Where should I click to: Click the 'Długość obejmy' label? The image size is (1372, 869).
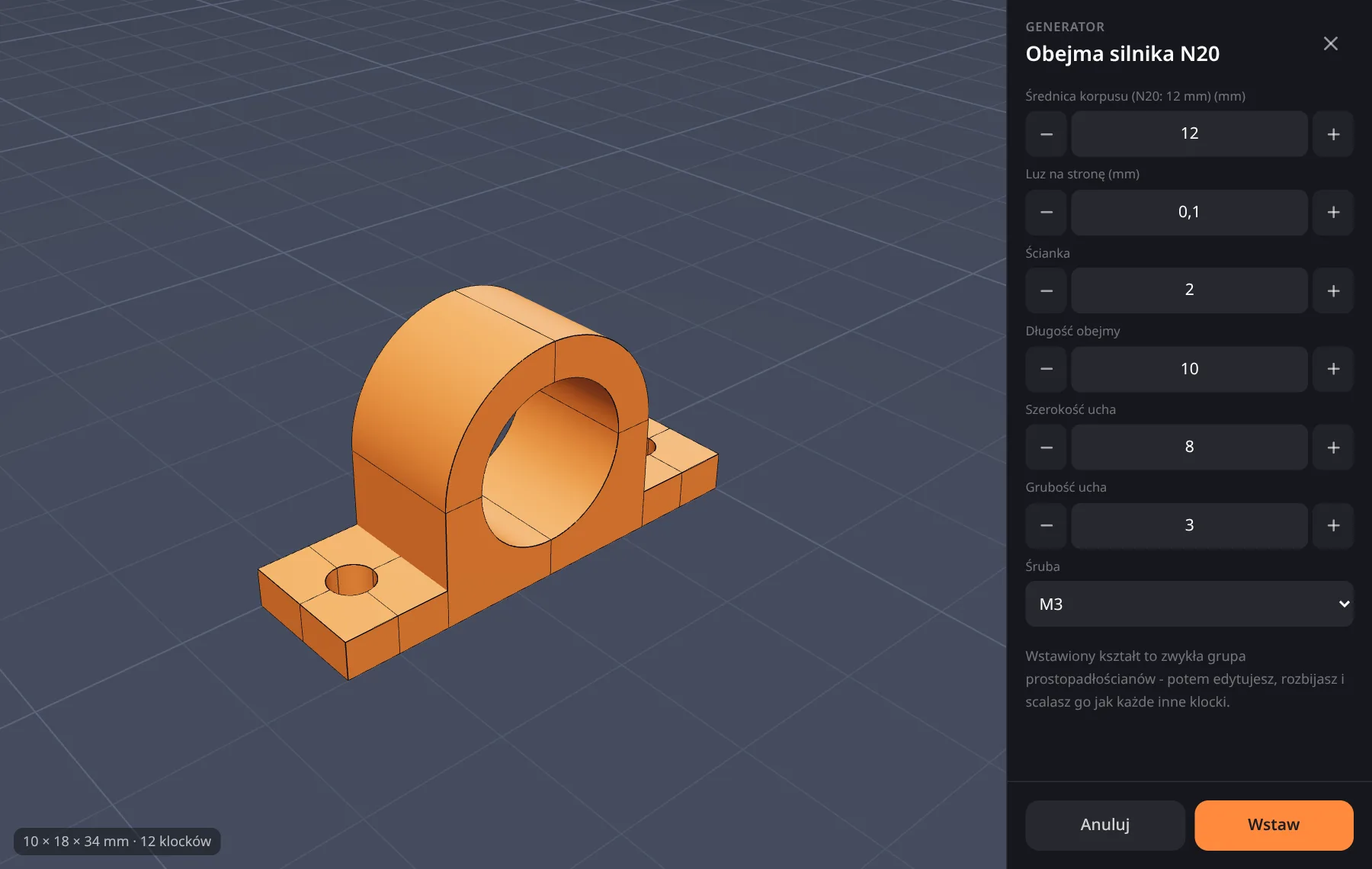1072,331
